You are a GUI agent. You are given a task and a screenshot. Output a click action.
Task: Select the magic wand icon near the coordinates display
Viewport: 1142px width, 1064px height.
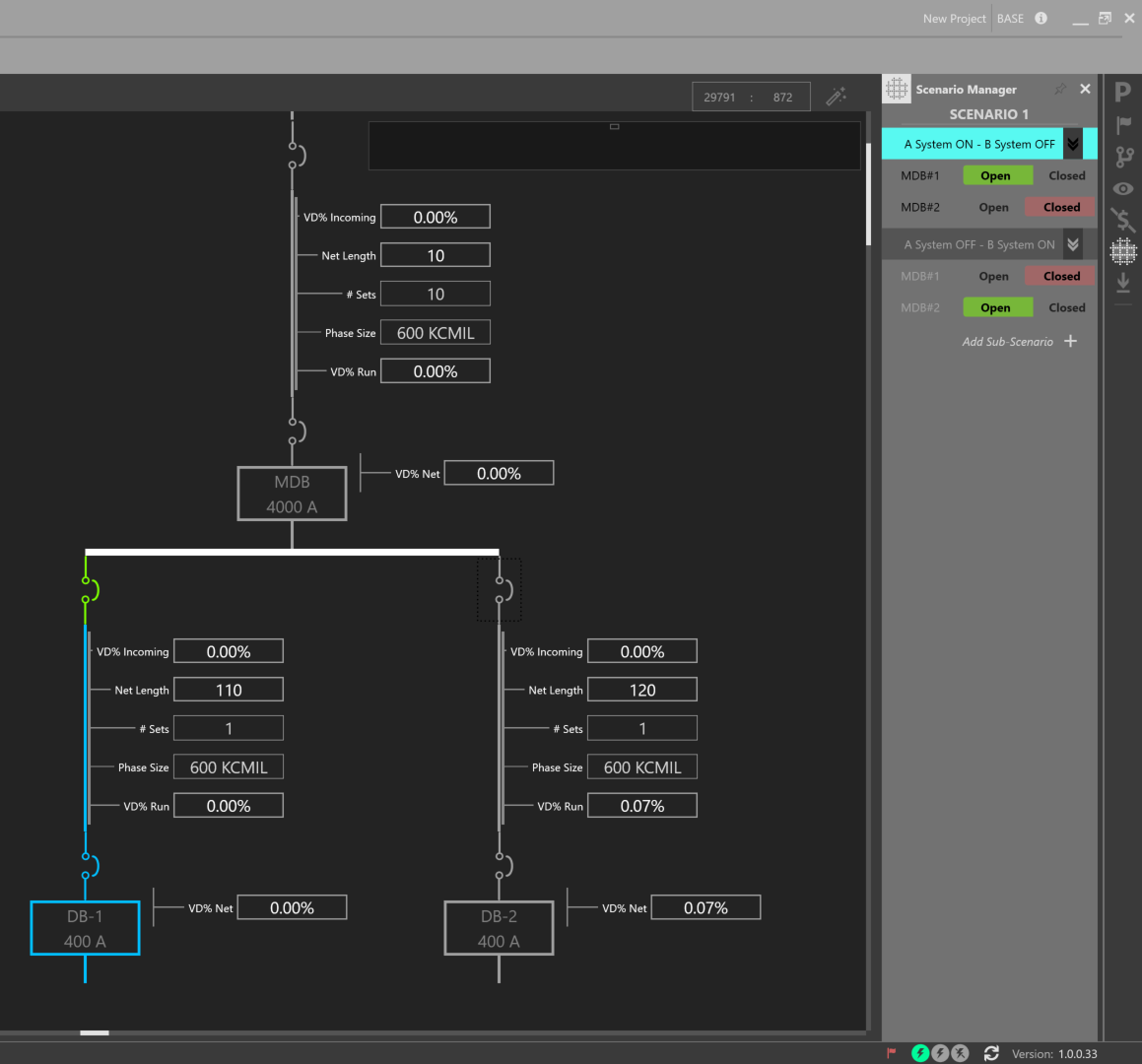click(x=837, y=96)
